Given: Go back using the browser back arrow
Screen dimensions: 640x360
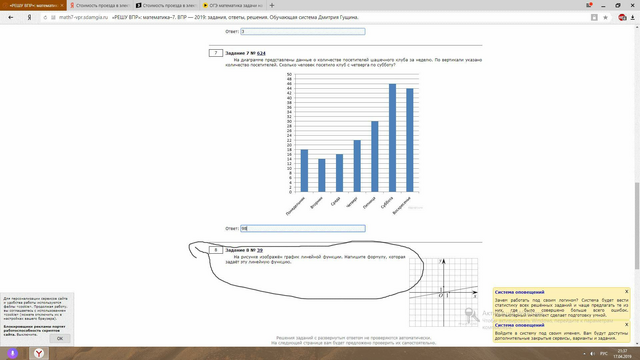Looking at the screenshot, I should coord(11,18).
